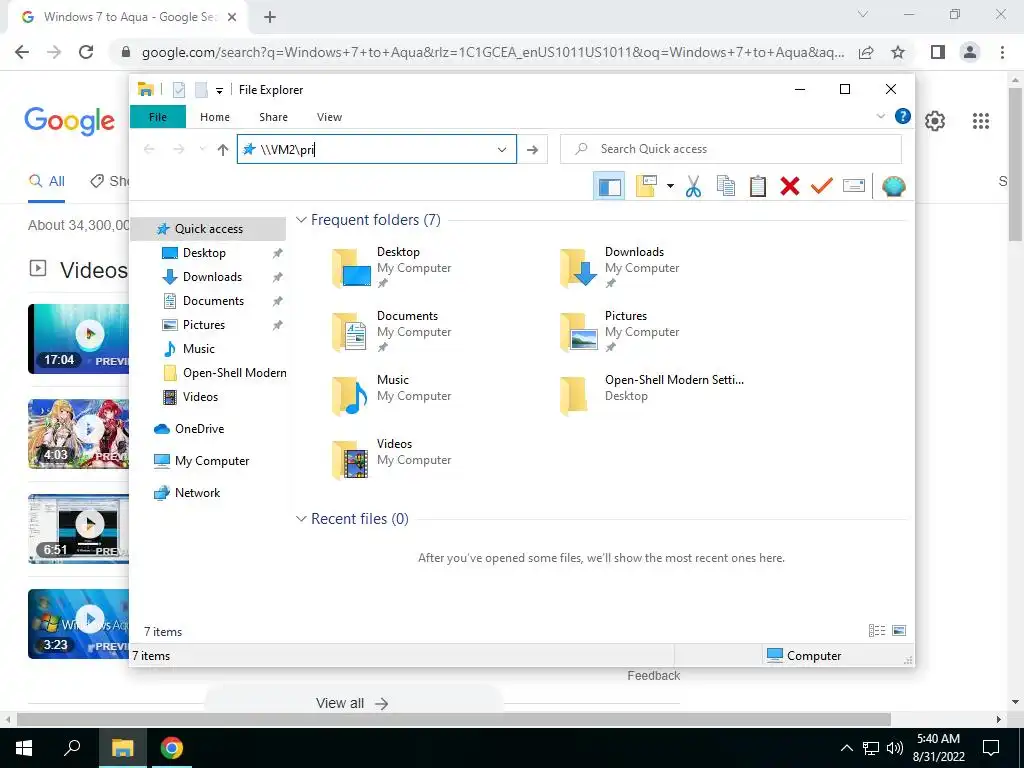Screen dimensions: 1024x768
Task: Select Open-Shell Modern folder in navigation pane
Action: tap(234, 373)
